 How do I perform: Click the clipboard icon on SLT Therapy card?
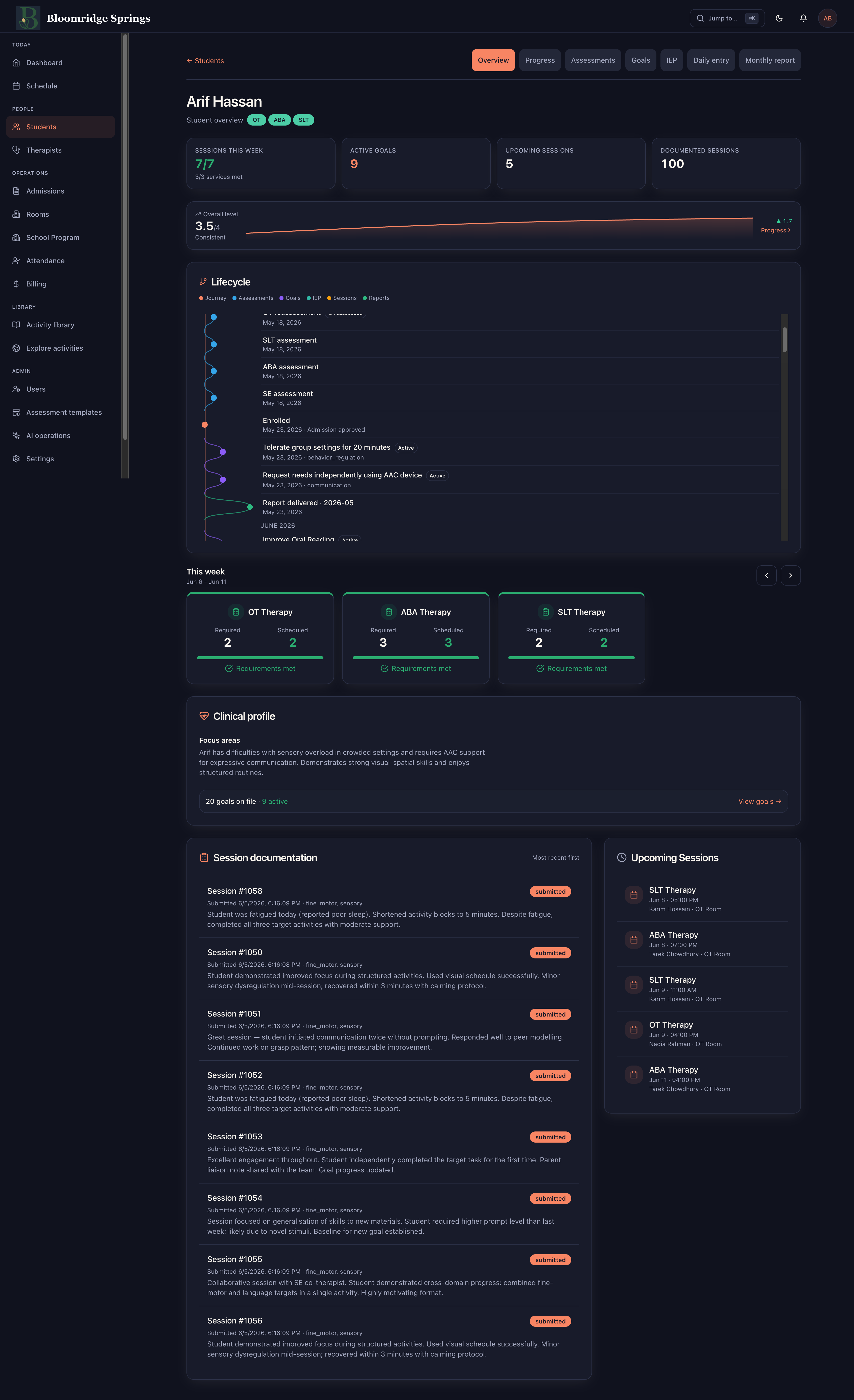545,612
